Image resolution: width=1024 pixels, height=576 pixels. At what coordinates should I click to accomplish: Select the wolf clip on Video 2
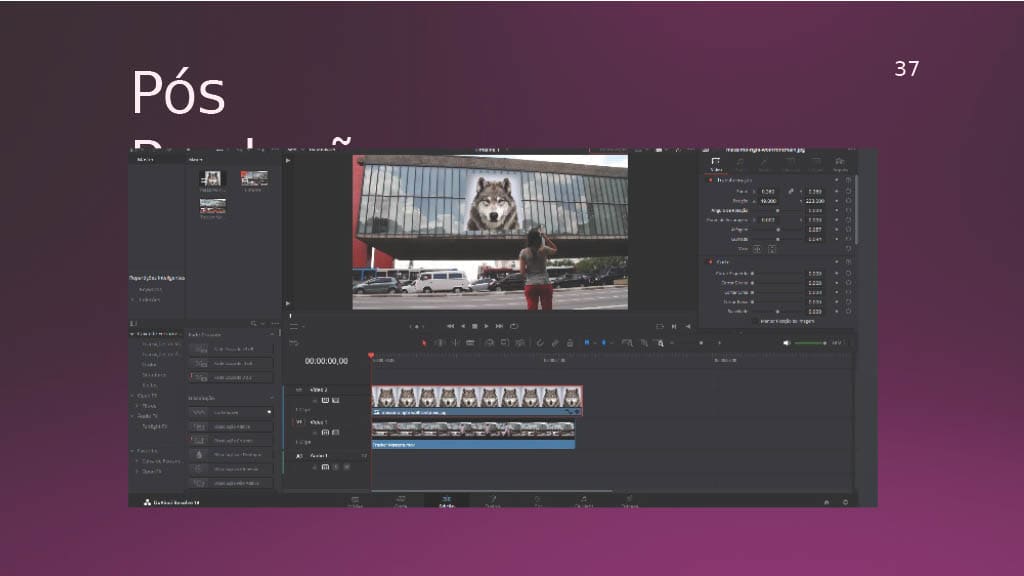pos(477,400)
